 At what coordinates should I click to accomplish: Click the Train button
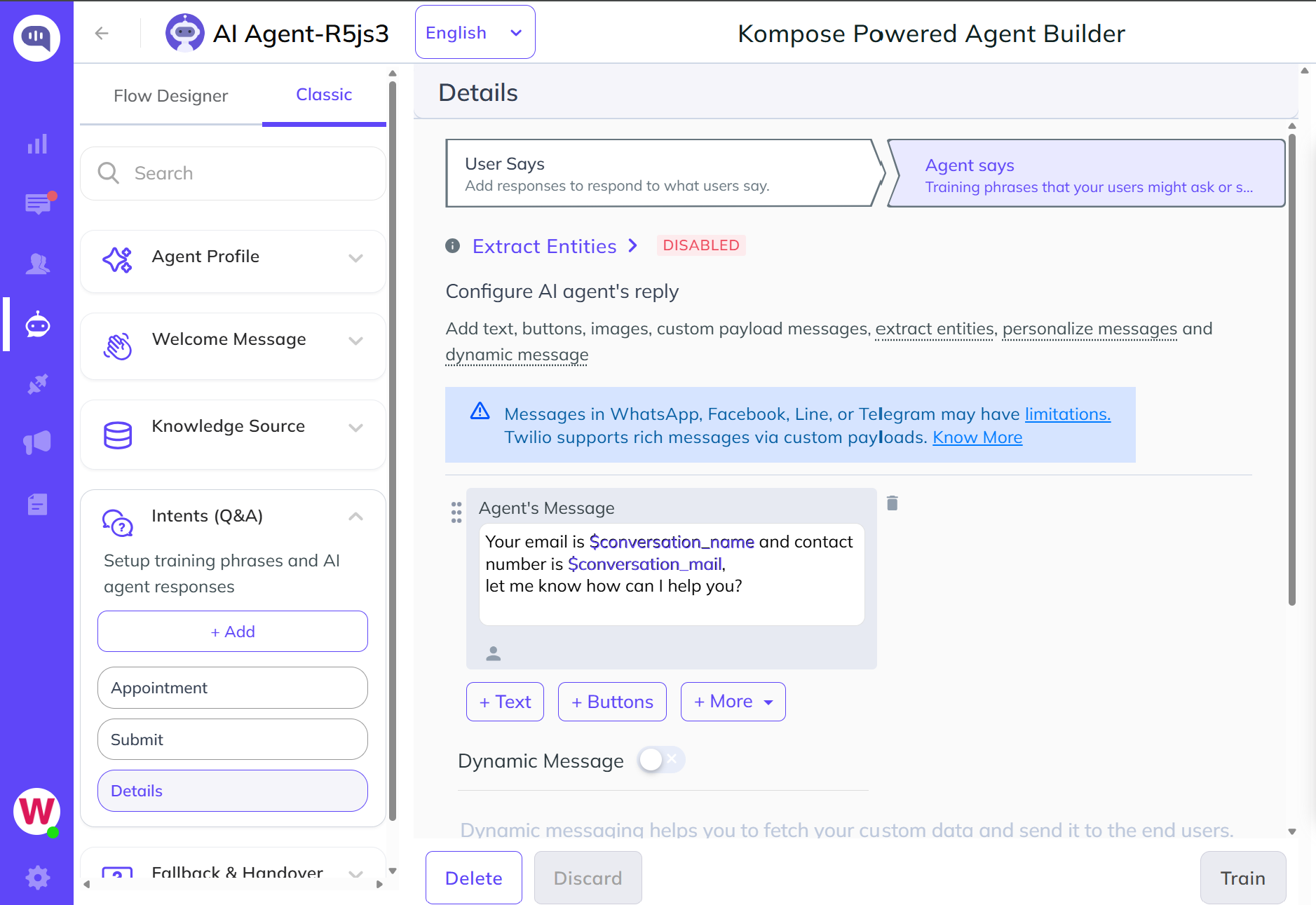1242,878
